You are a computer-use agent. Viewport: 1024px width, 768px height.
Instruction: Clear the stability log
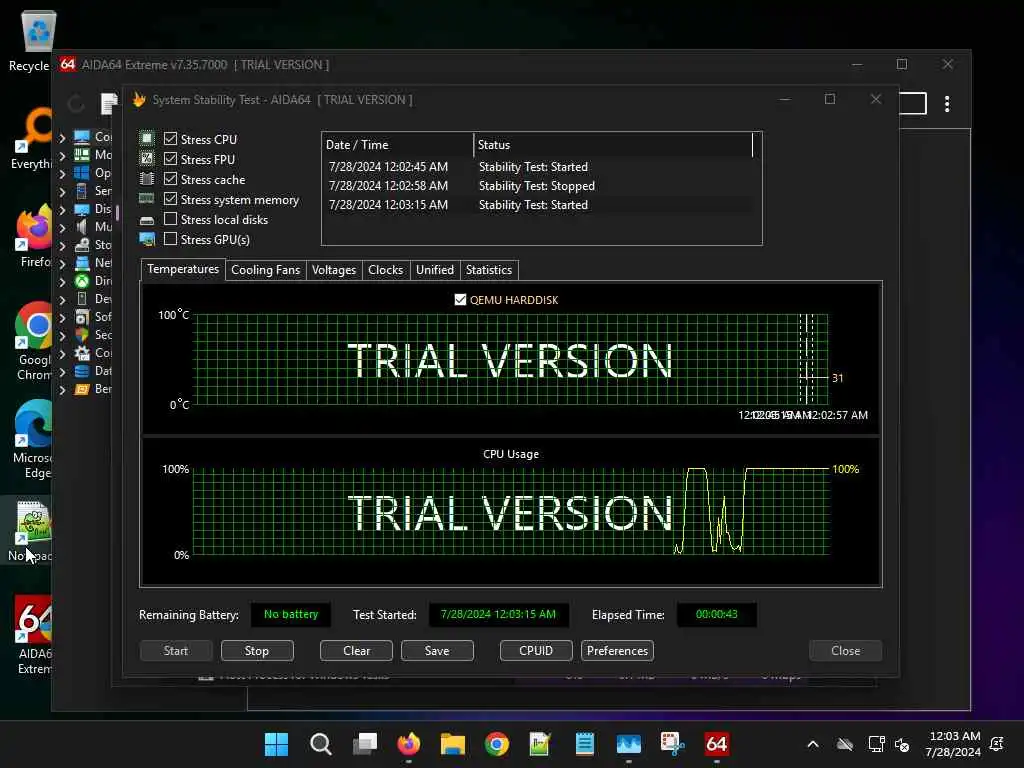point(357,650)
